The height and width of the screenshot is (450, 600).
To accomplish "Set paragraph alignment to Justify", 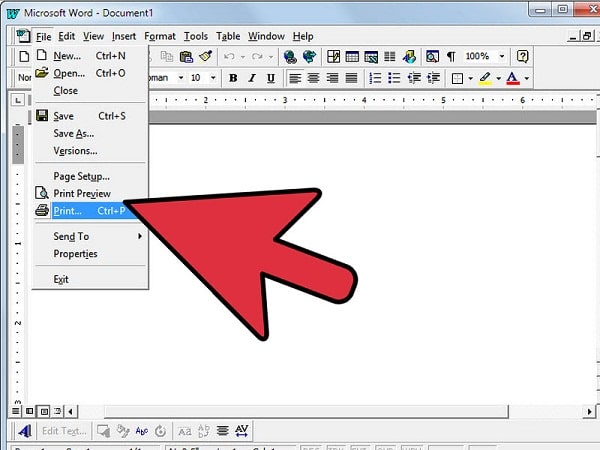I will point(351,78).
